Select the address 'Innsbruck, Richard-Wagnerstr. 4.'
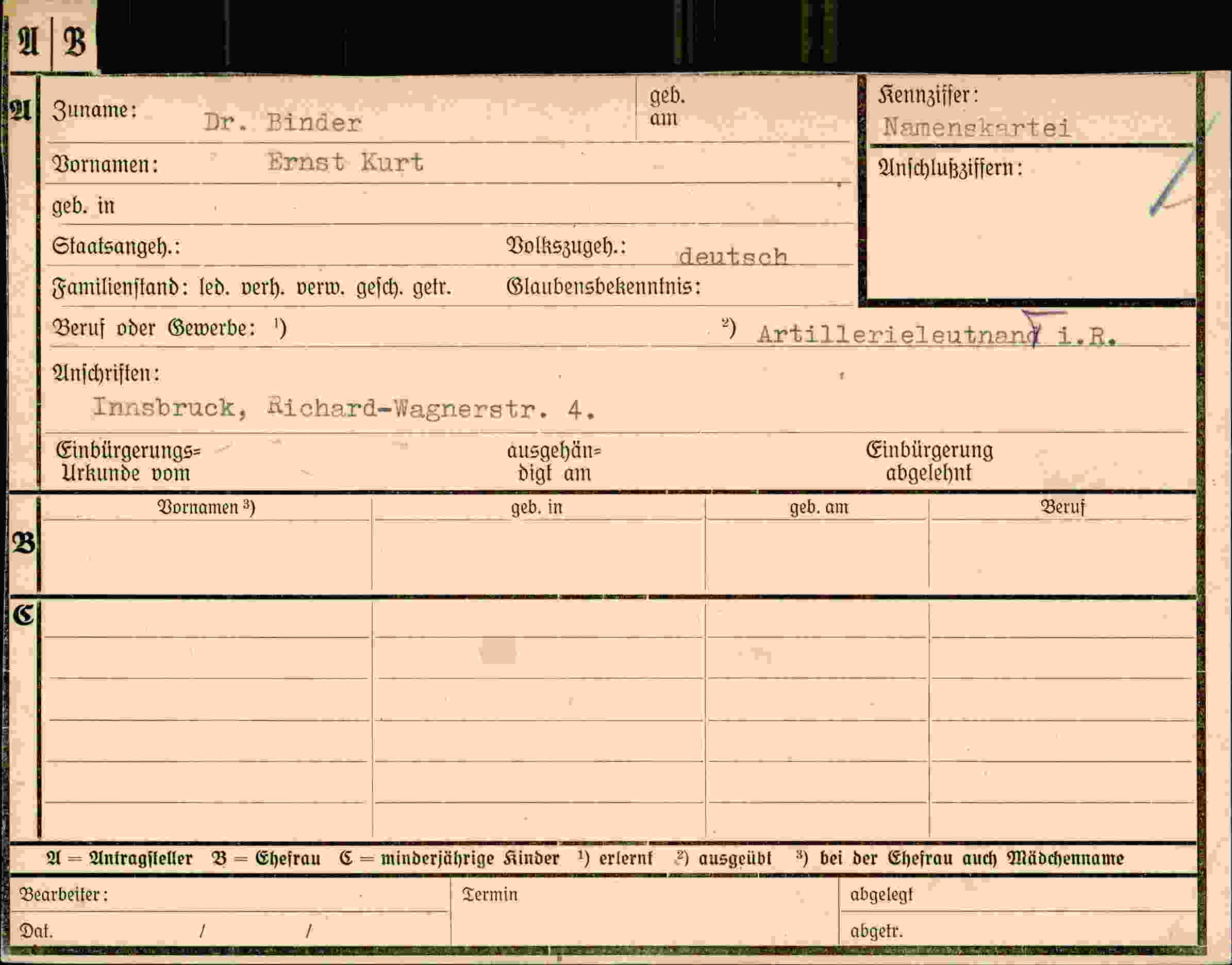1232x965 pixels. [343, 407]
